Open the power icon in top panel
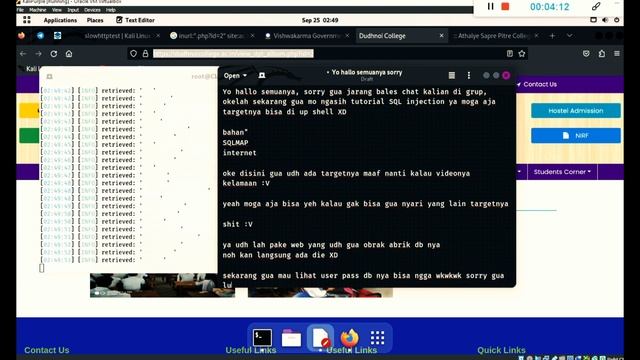Image resolution: width=640 pixels, height=360 pixels. (617, 20)
